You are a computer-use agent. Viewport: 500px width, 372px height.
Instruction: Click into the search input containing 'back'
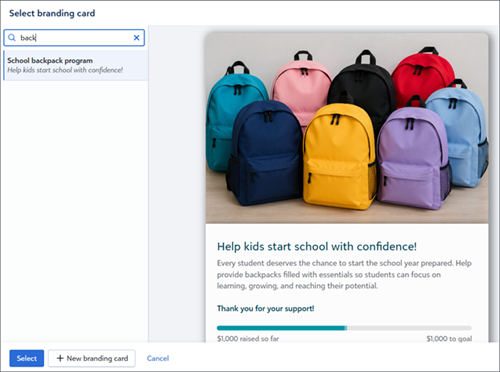coord(74,38)
